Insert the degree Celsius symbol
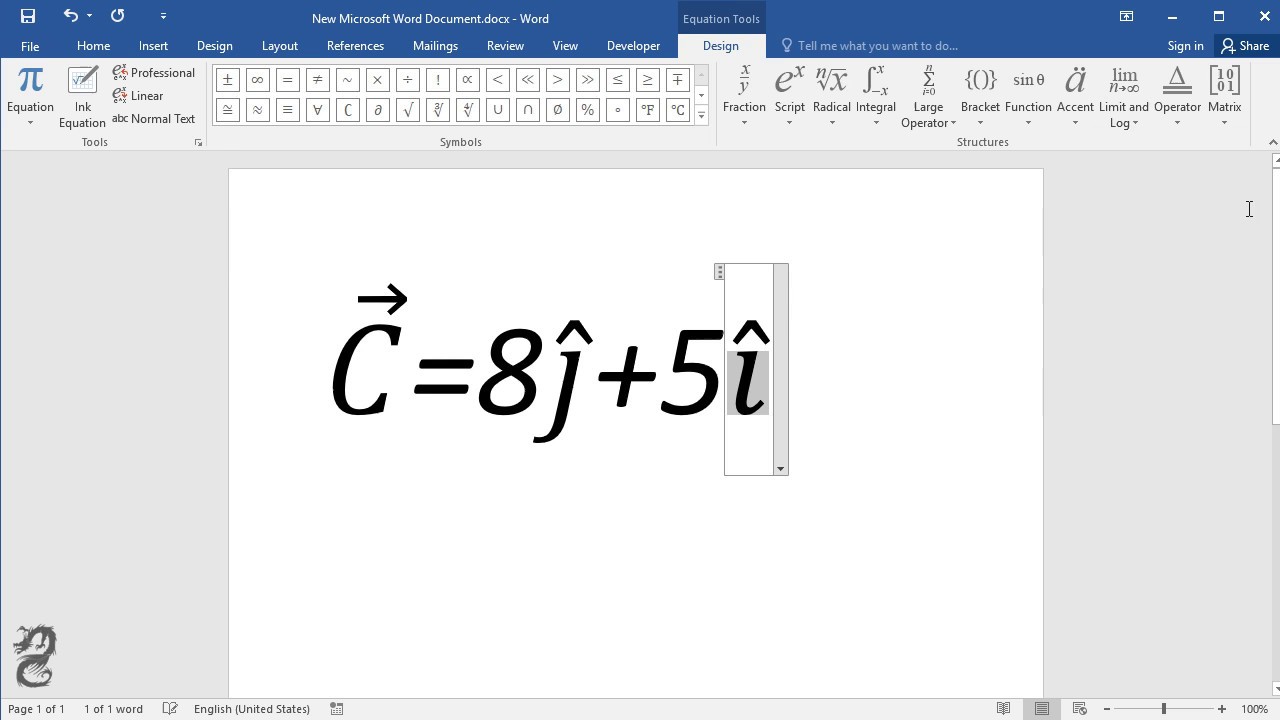Viewport: 1280px width, 720px height. (677, 110)
